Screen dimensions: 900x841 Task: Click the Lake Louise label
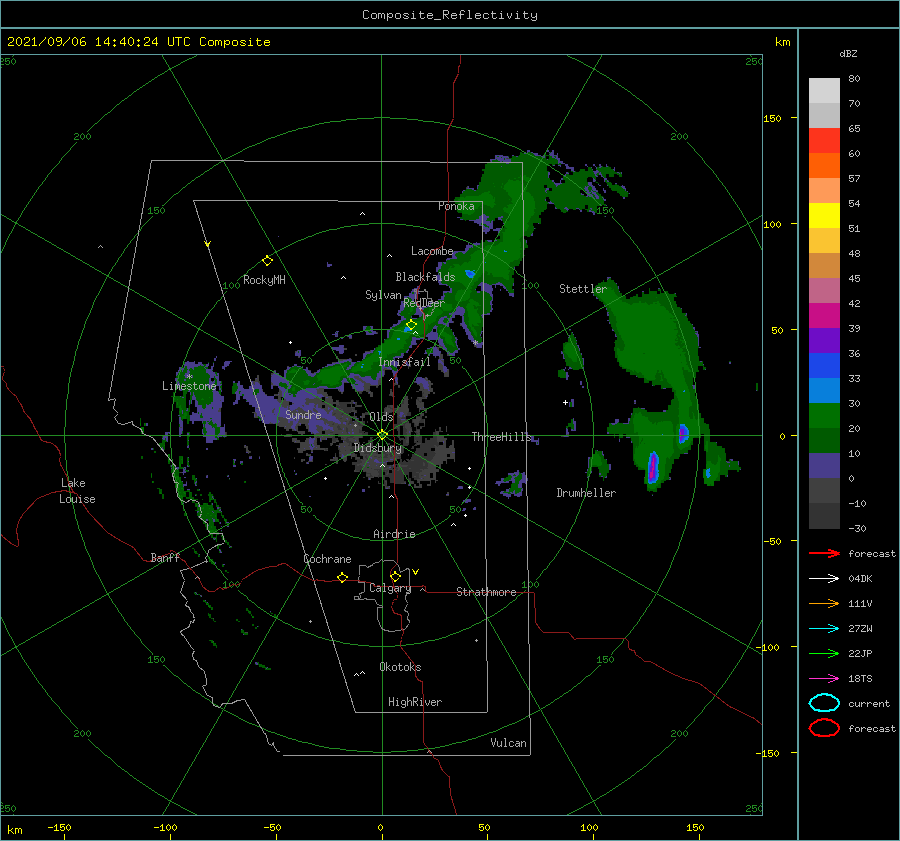point(77,491)
